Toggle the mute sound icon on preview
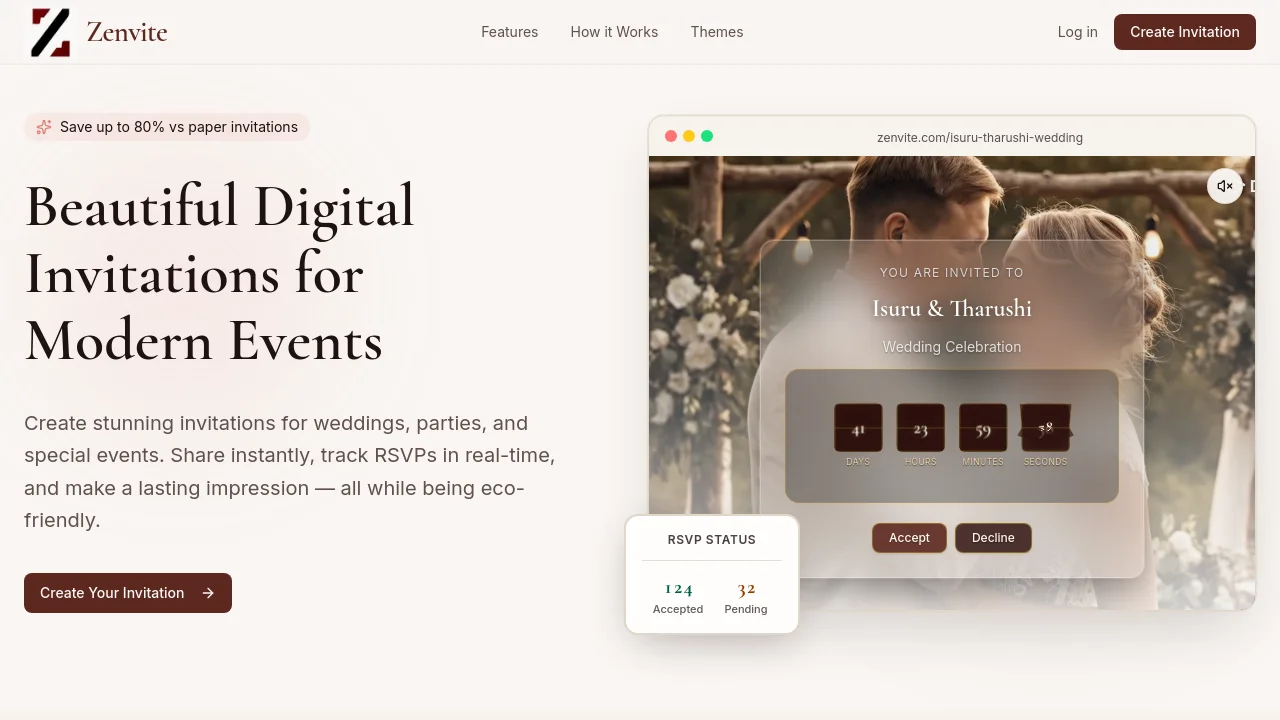The width and height of the screenshot is (1280, 720). pyautogui.click(x=1225, y=186)
